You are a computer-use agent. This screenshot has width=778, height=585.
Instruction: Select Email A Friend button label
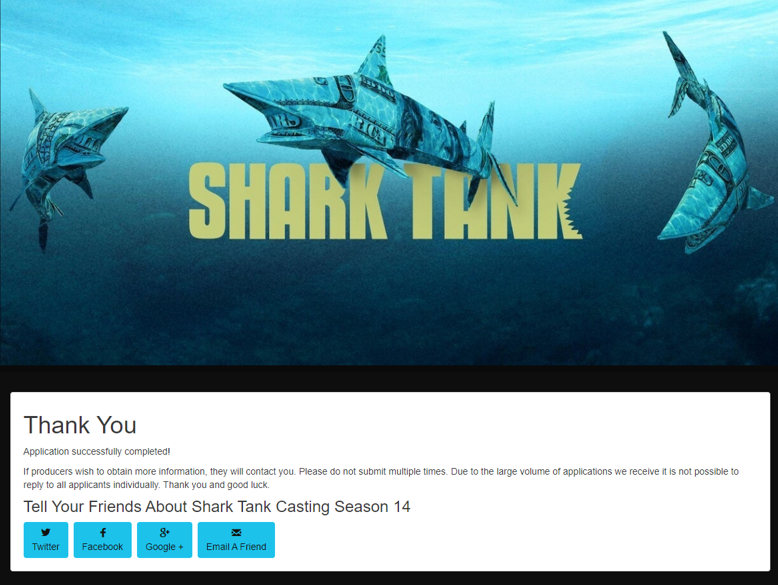tap(236, 546)
